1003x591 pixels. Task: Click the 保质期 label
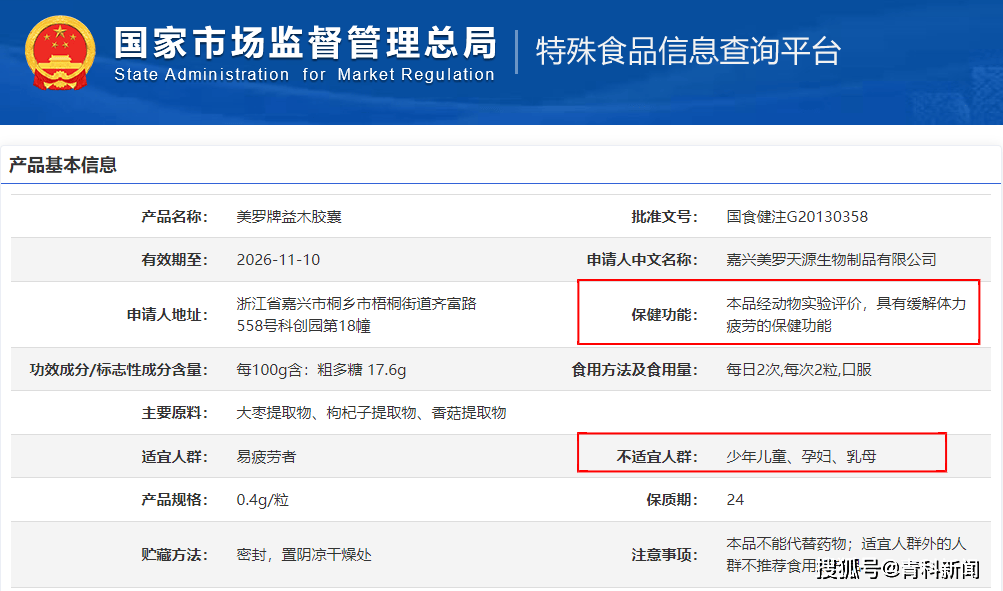coord(672,500)
